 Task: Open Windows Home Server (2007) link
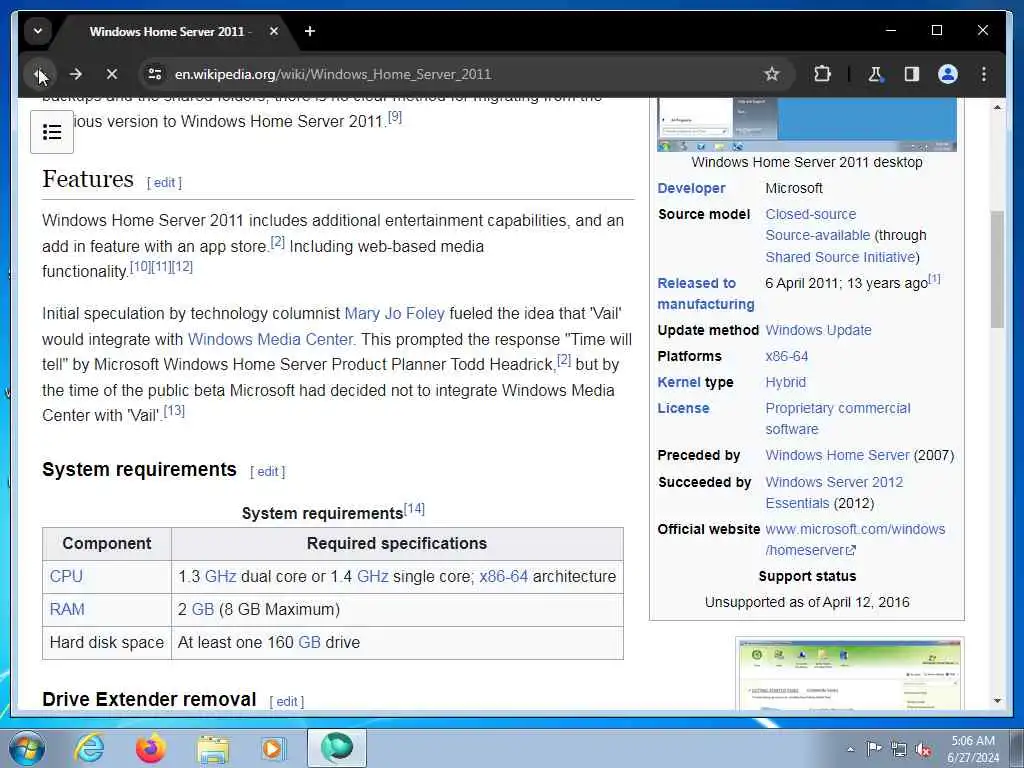click(837, 455)
